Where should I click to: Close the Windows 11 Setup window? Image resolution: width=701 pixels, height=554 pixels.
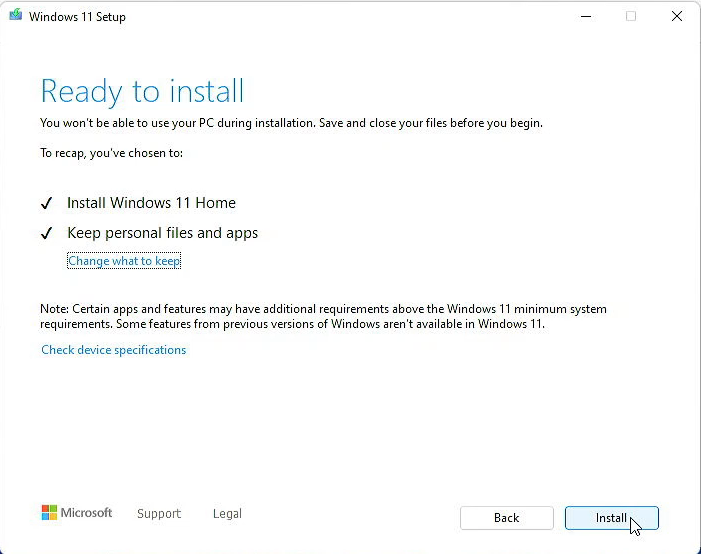pos(677,16)
